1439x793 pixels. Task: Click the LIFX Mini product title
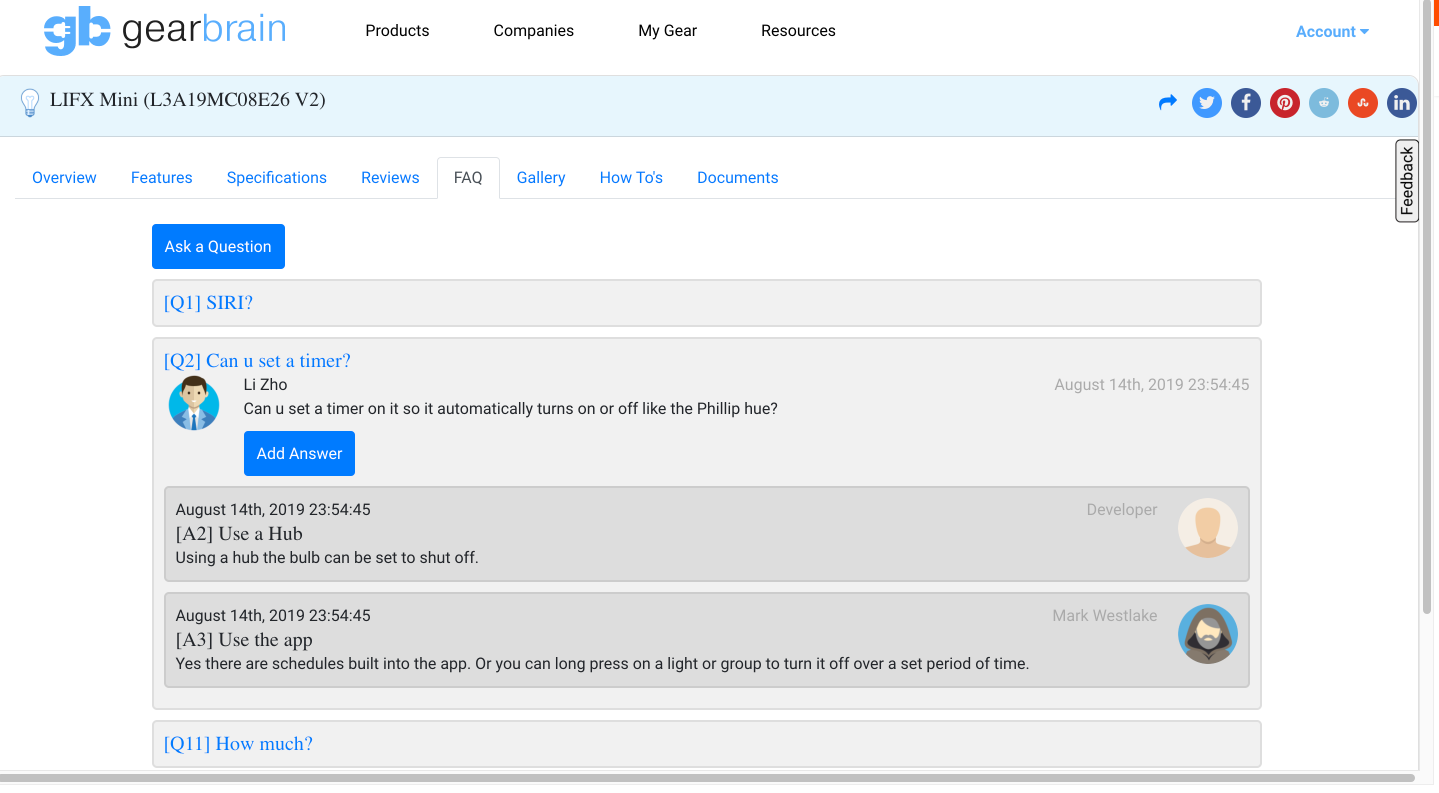(x=188, y=100)
